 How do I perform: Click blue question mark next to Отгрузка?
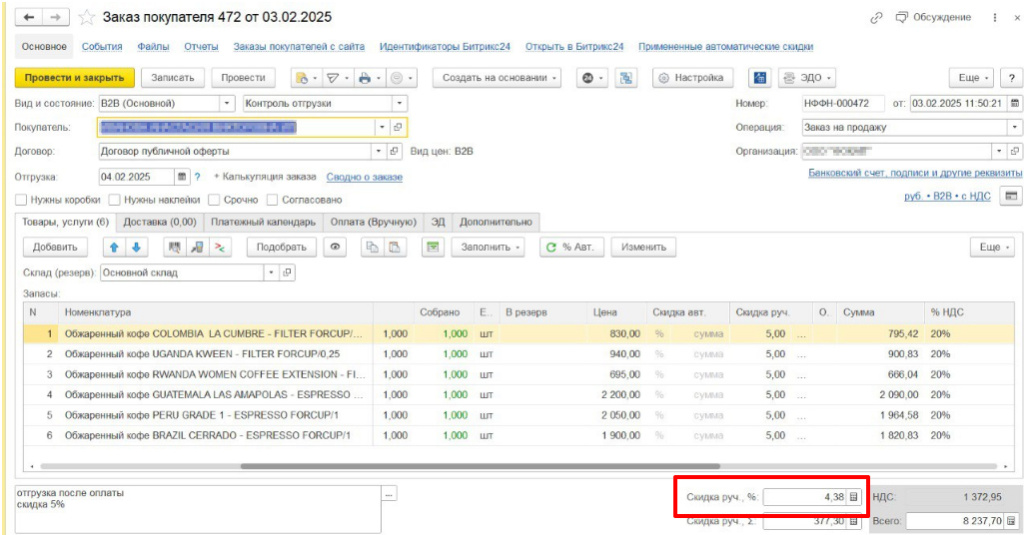tap(197, 176)
